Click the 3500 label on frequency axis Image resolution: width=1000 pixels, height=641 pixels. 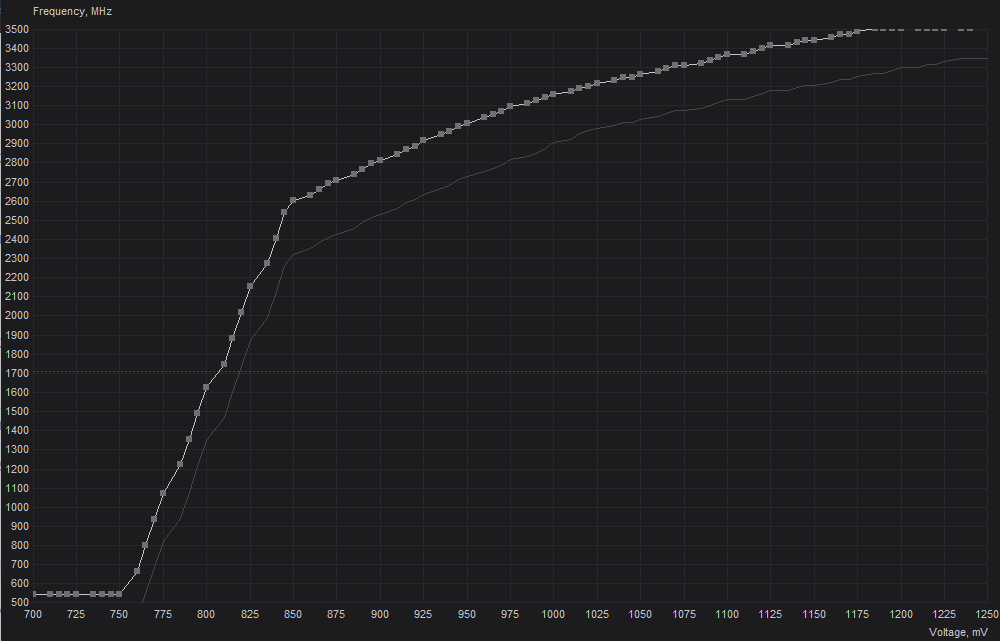(17, 29)
